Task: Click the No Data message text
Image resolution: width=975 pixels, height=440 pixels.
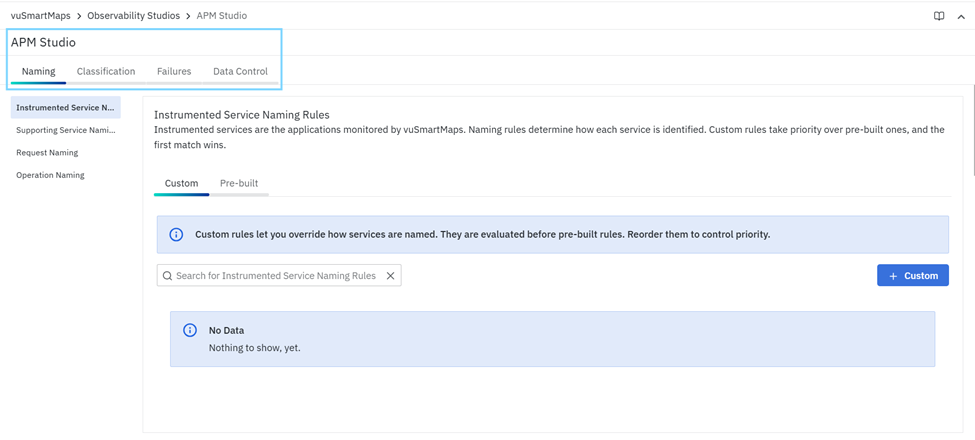Action: coord(226,331)
